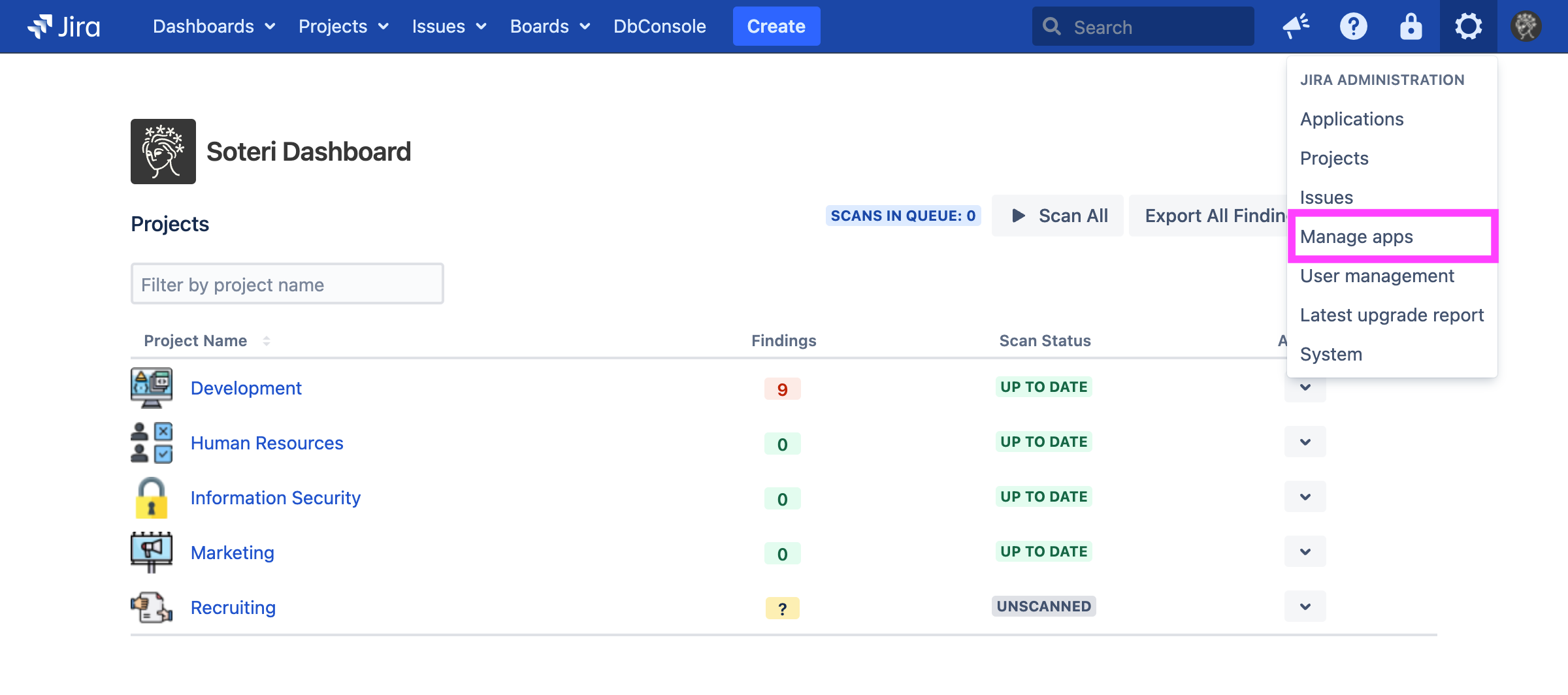Click the blue Create button
Viewport: 1568px width, 695px height.
tap(776, 27)
